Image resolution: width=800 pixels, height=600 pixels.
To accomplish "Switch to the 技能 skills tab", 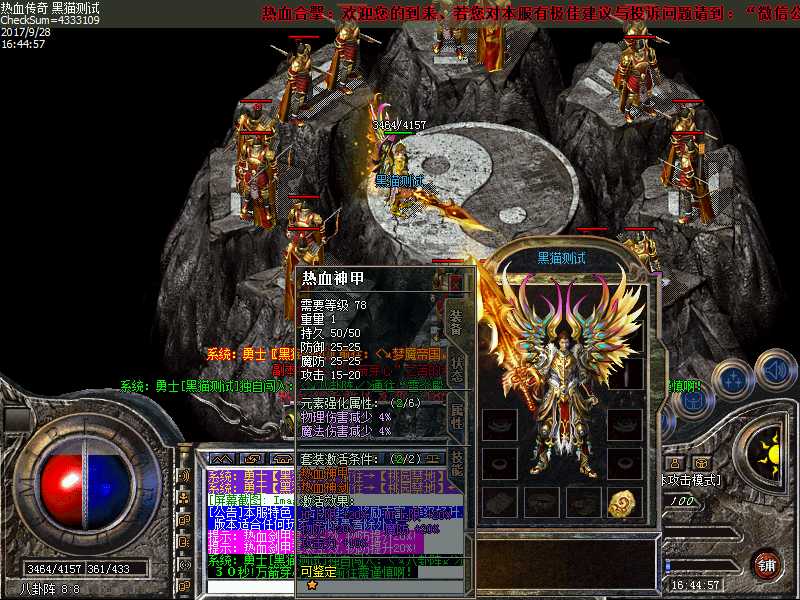I will [458, 462].
